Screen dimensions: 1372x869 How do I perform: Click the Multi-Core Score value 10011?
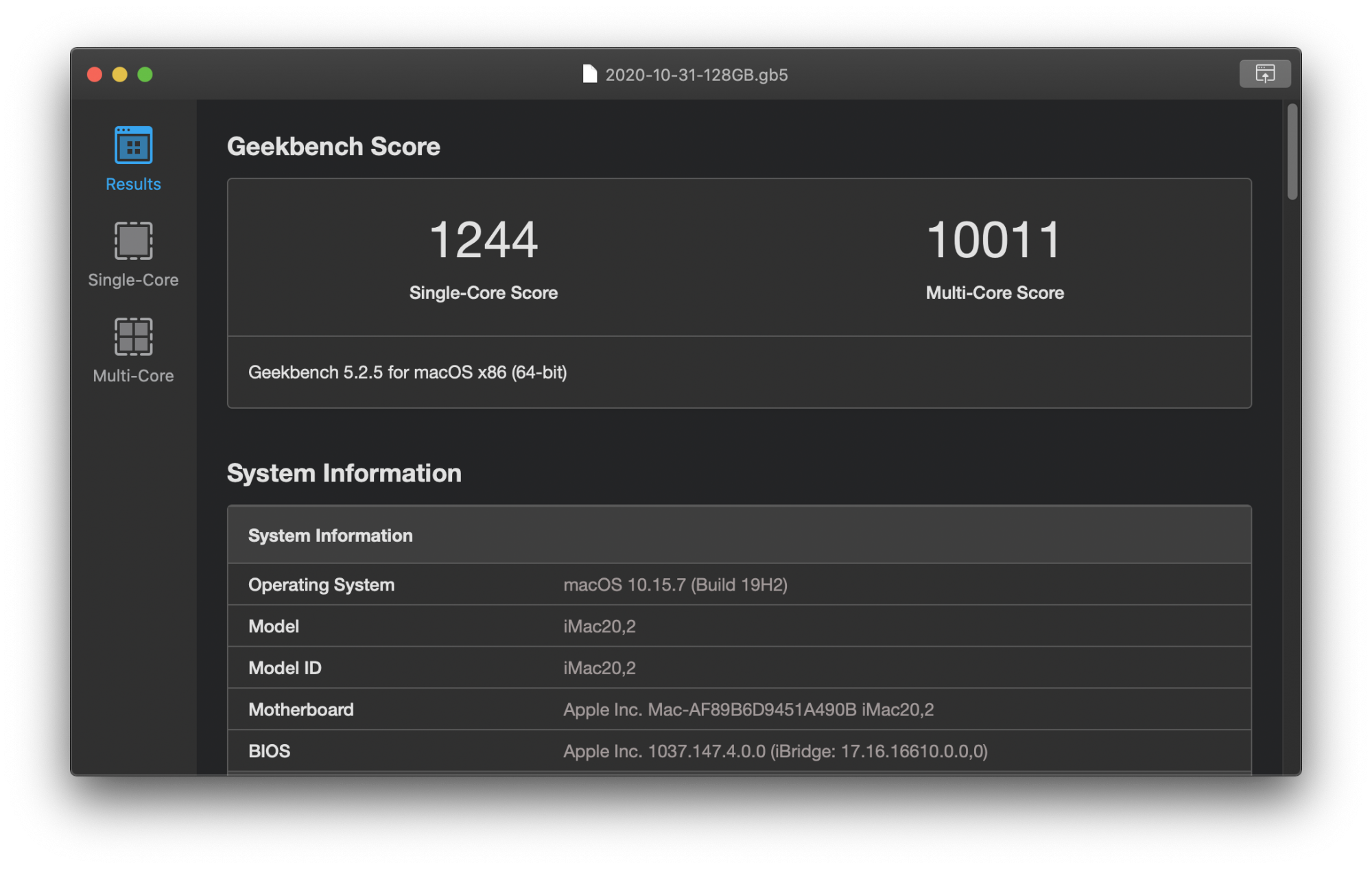coord(993,239)
